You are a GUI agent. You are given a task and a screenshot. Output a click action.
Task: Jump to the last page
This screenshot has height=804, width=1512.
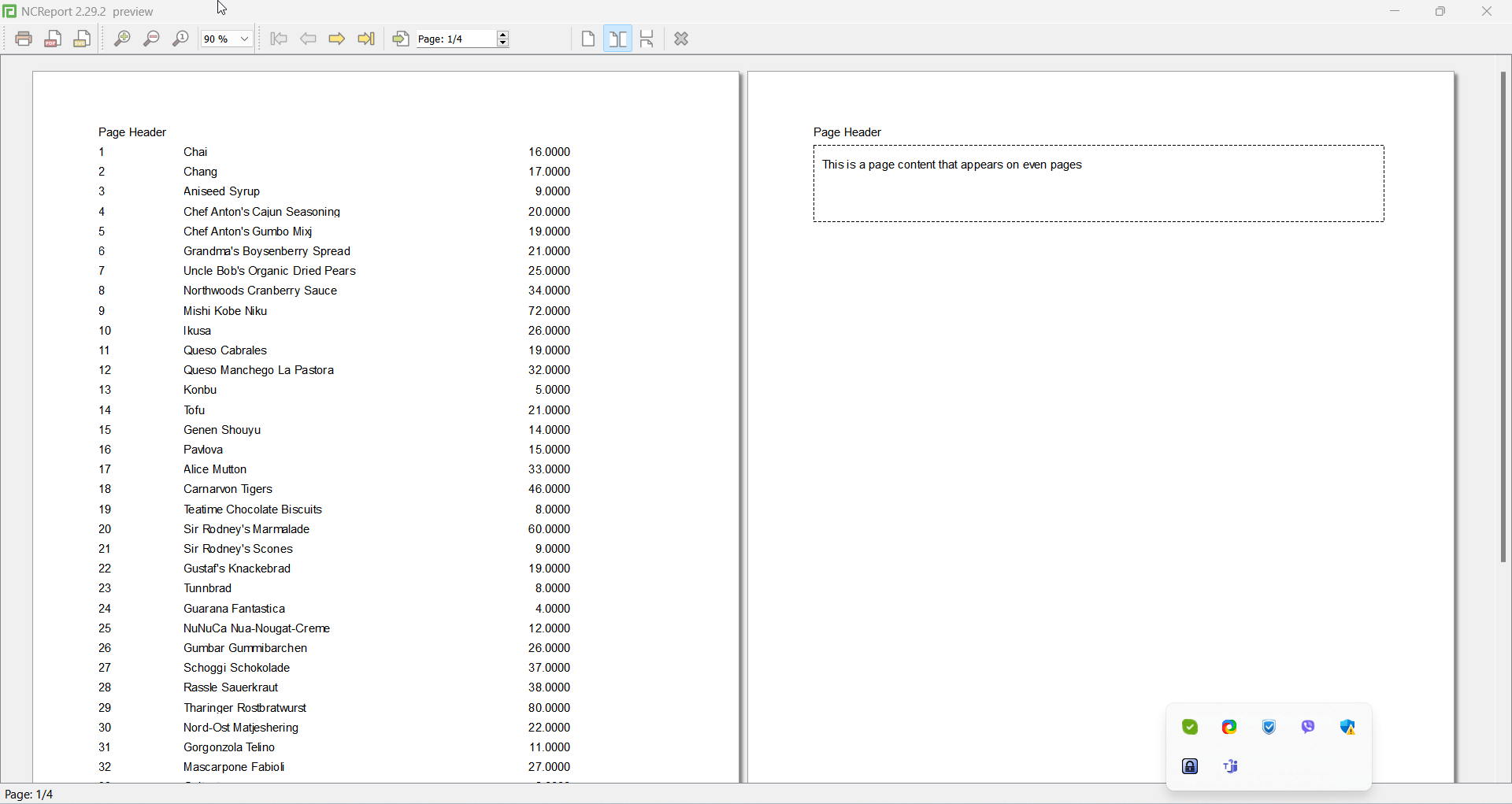367,39
